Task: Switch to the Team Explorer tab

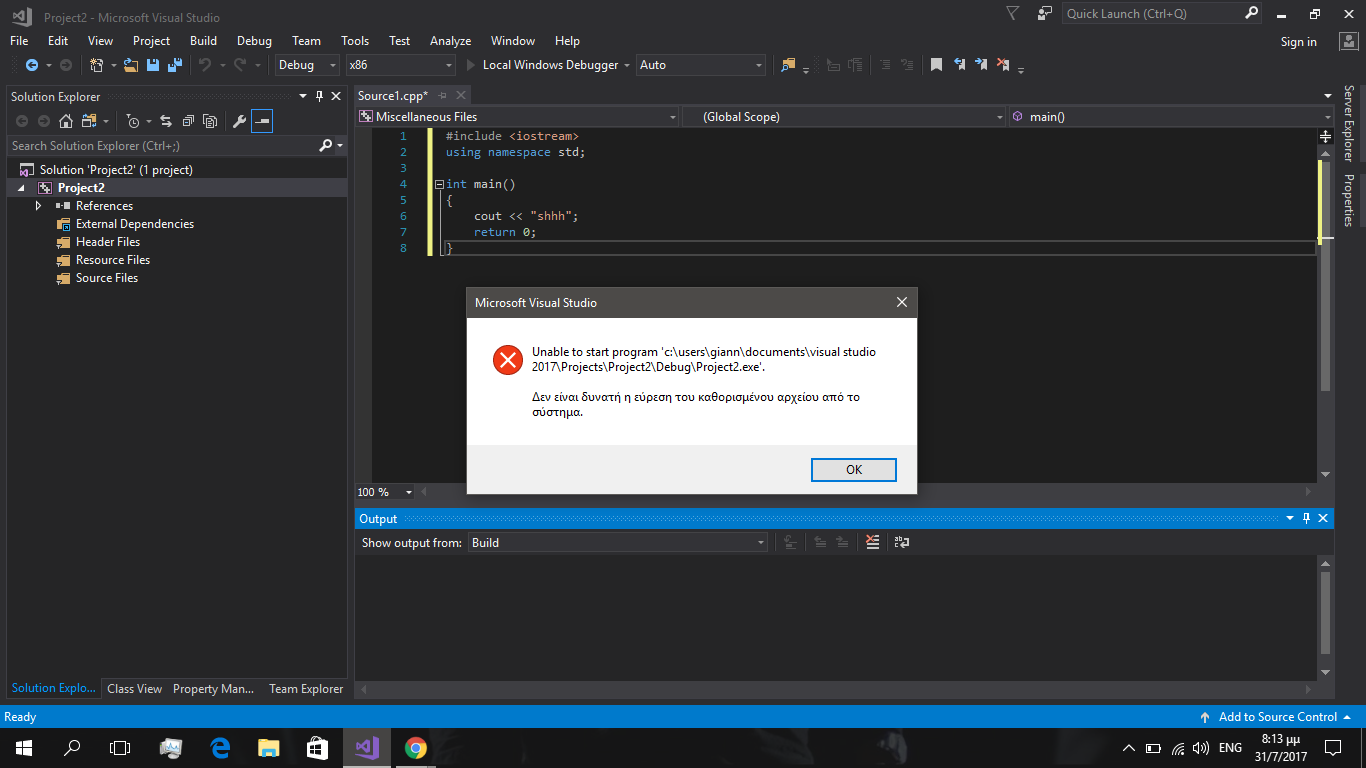Action: click(x=306, y=689)
